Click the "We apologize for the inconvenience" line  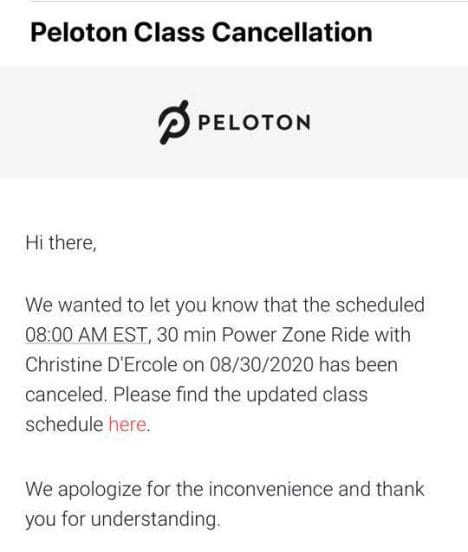coord(179,490)
